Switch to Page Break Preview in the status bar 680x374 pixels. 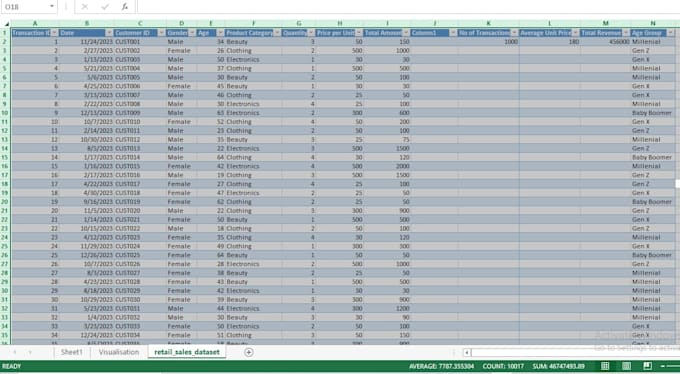pos(647,366)
